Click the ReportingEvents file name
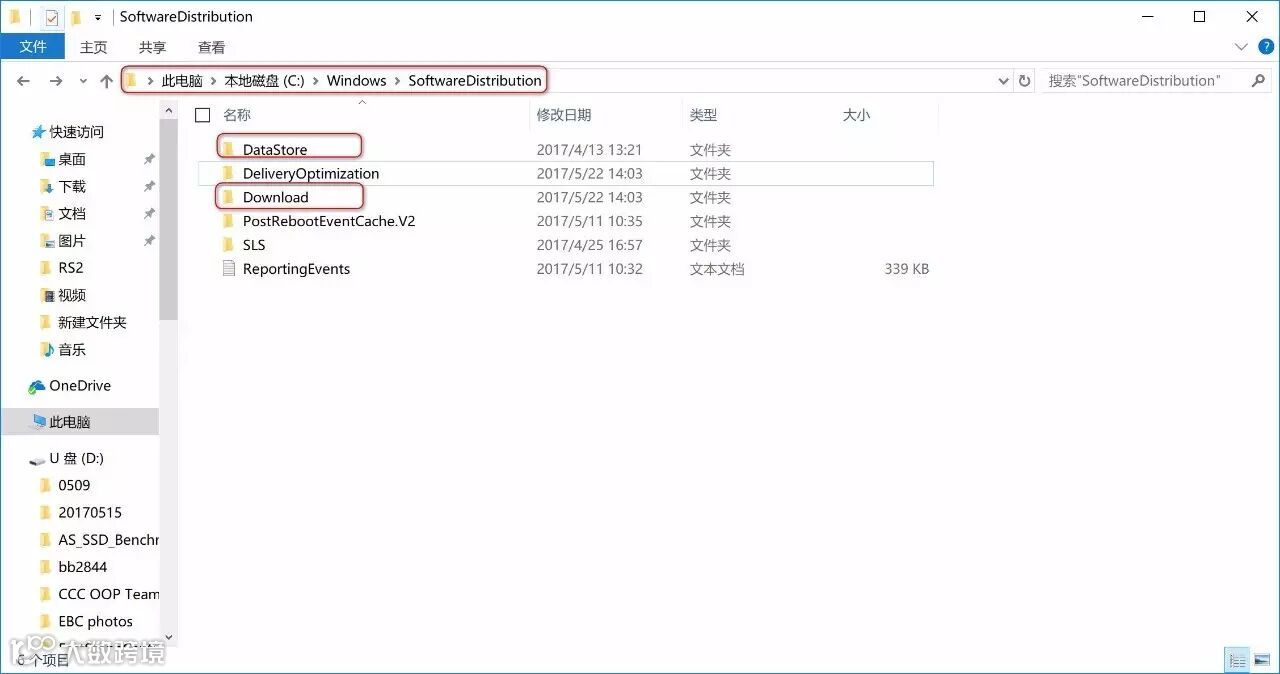Screen dimensions: 1280x674 tap(296, 269)
